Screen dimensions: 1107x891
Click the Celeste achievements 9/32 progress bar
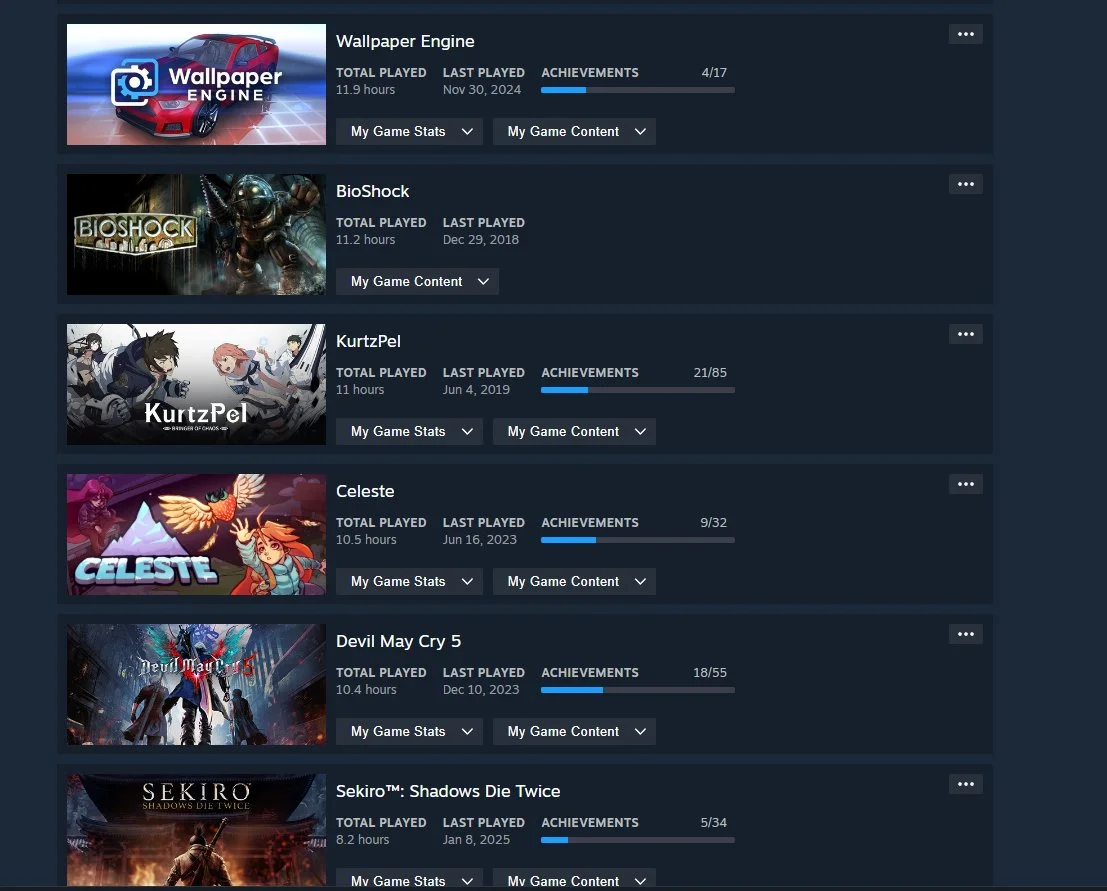tap(638, 540)
